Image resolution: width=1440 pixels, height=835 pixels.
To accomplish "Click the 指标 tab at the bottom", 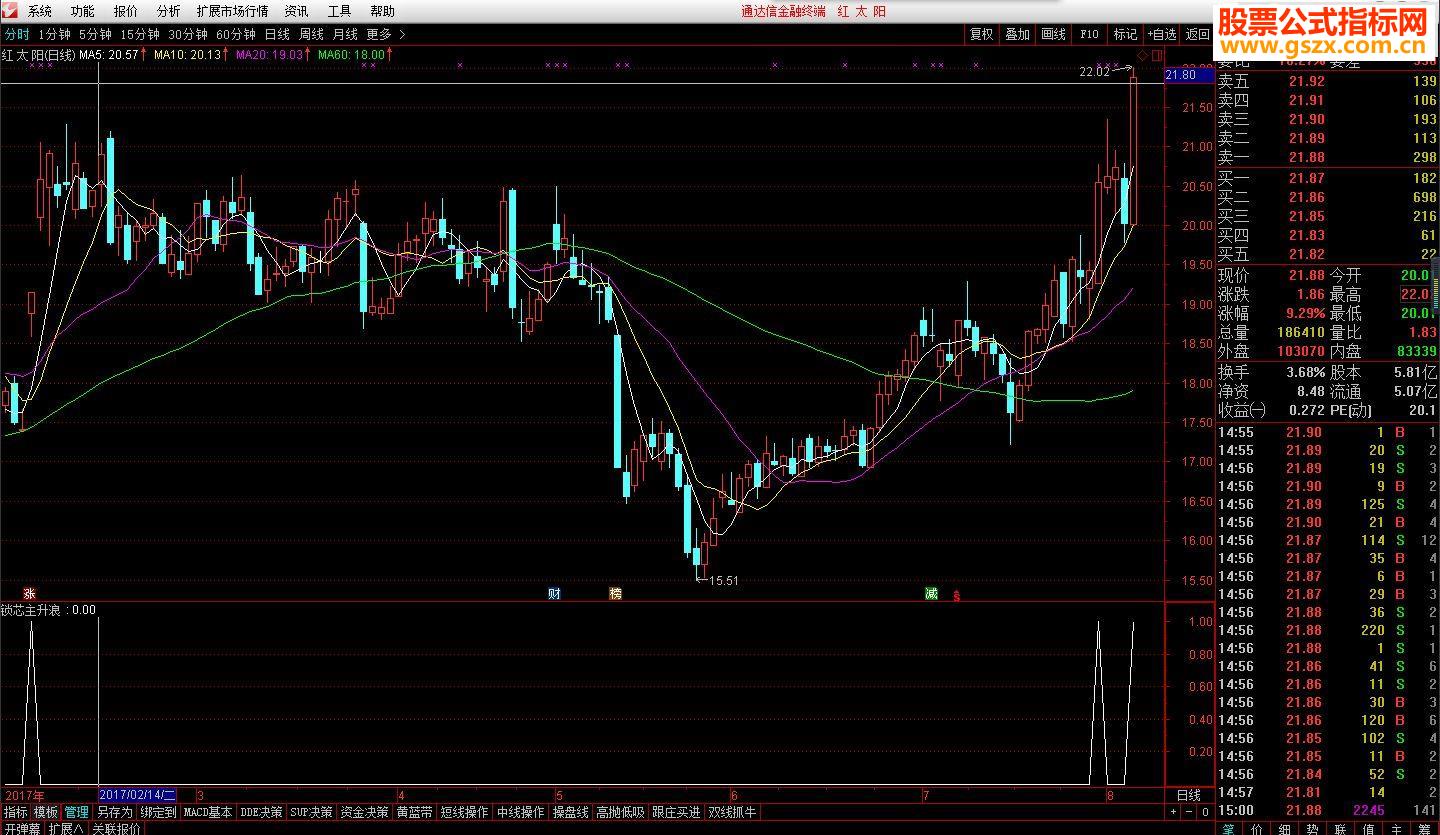I will tap(15, 812).
